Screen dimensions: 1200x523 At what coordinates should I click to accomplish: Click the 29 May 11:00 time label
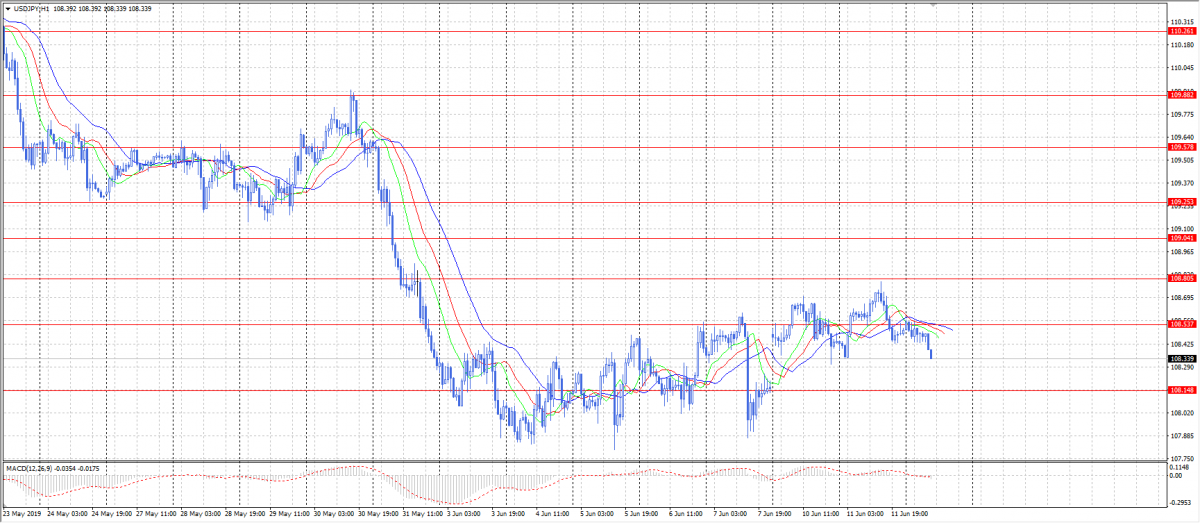click(x=287, y=515)
